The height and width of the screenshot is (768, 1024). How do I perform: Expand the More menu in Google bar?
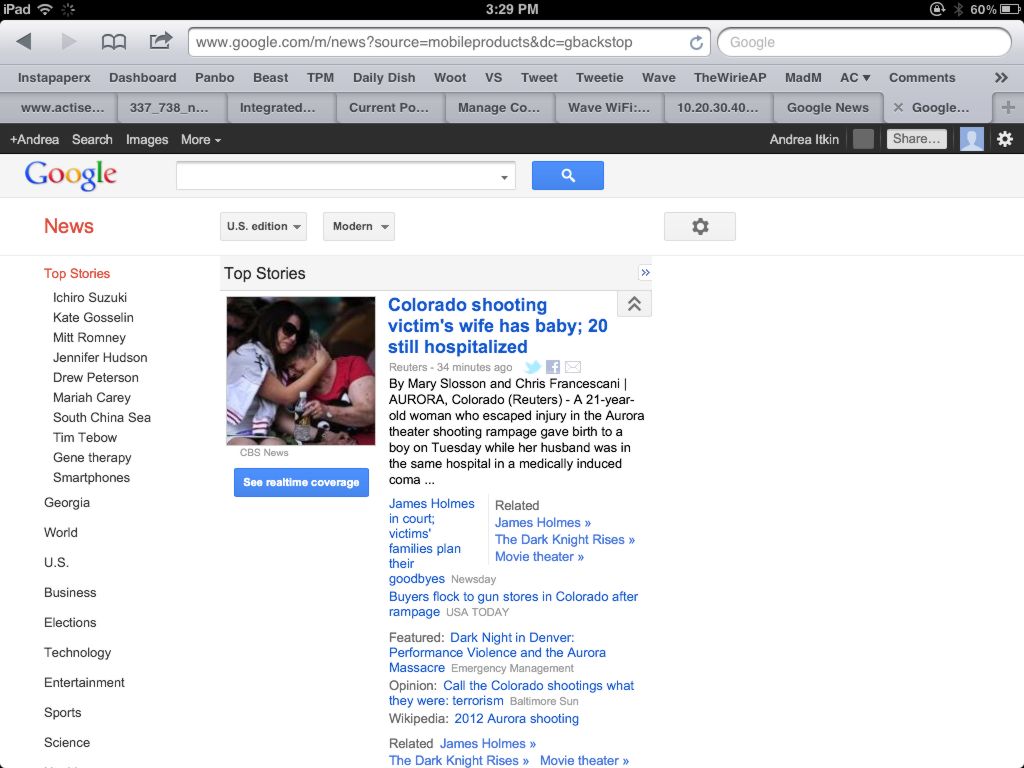coord(200,140)
